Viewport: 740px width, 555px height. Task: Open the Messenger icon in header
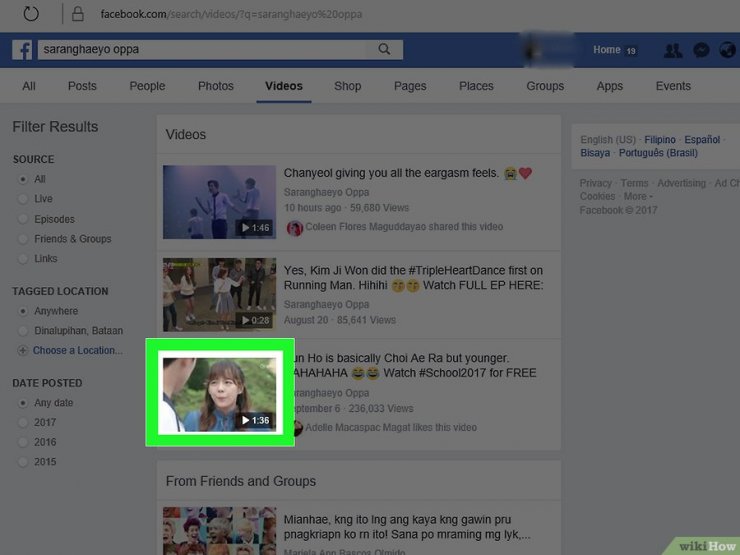[x=701, y=50]
